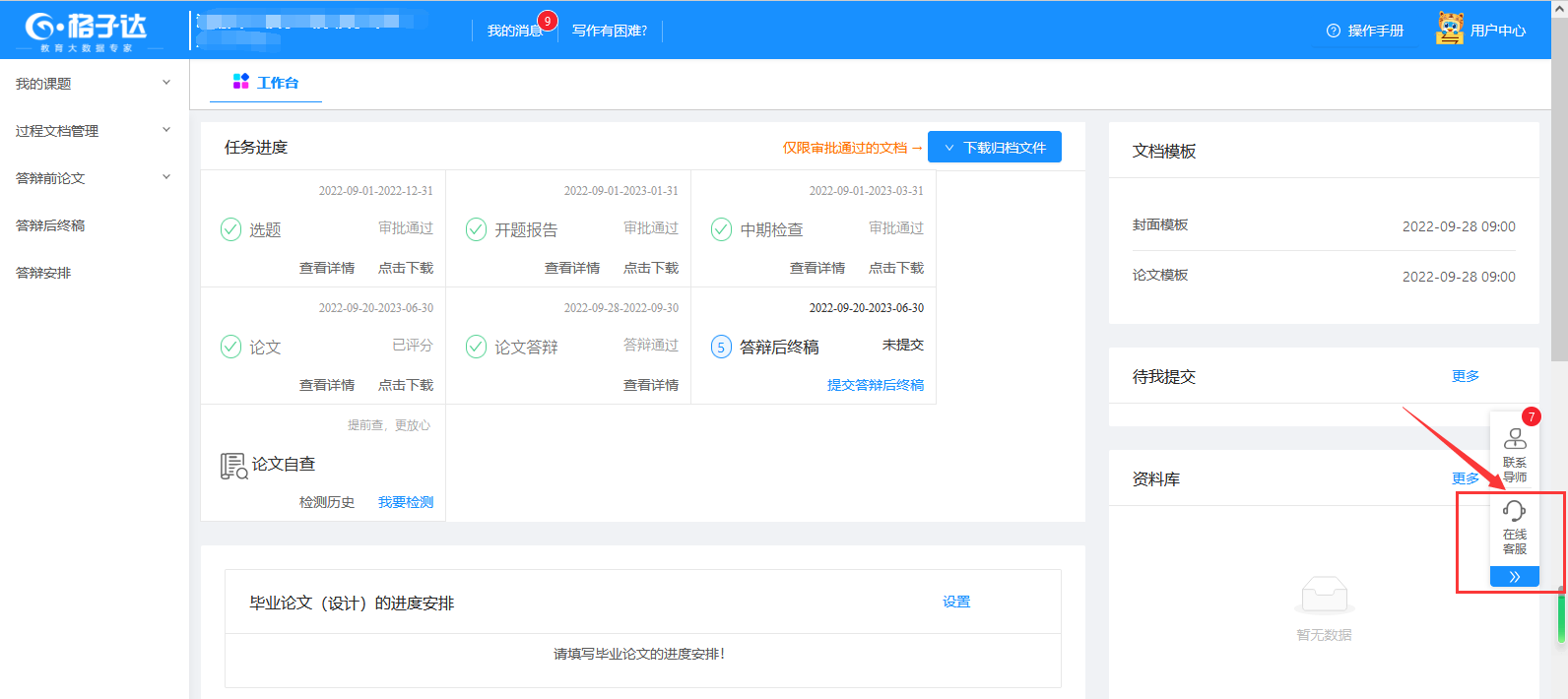Open 在线客服 headset icon
Image resolution: width=1568 pixels, height=699 pixels.
pyautogui.click(x=1514, y=511)
